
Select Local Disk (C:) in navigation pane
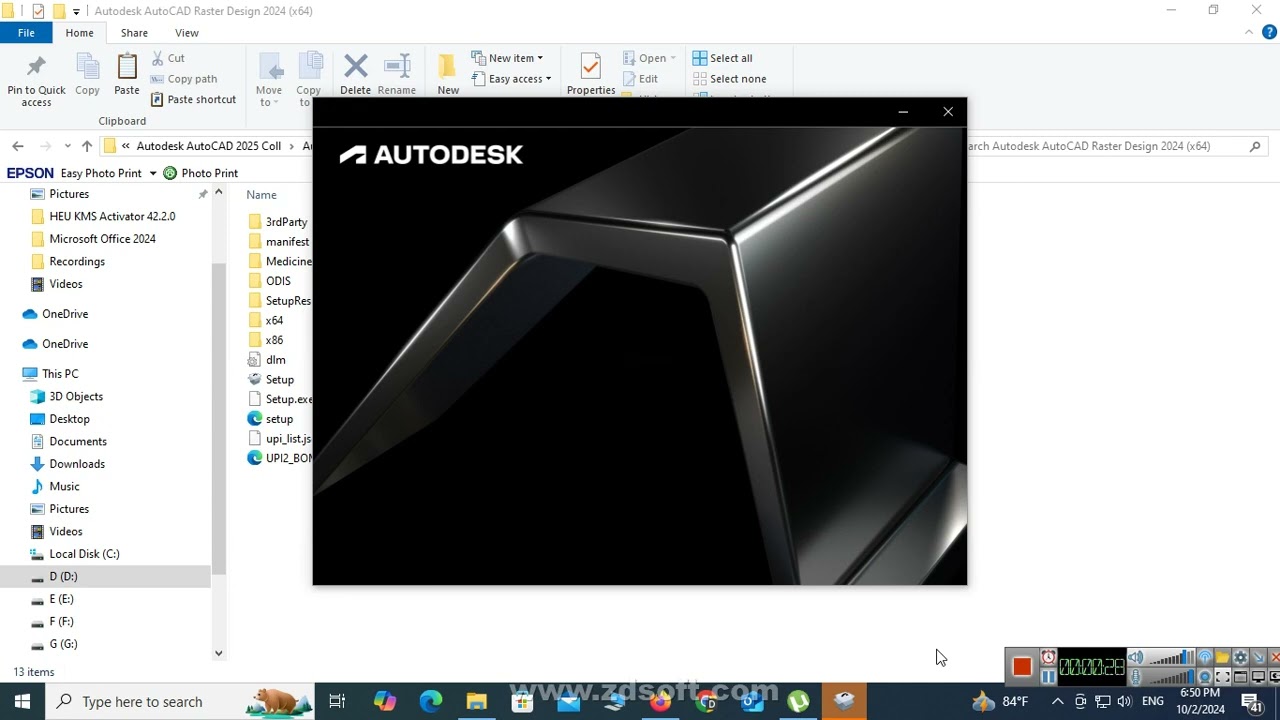tap(84, 554)
